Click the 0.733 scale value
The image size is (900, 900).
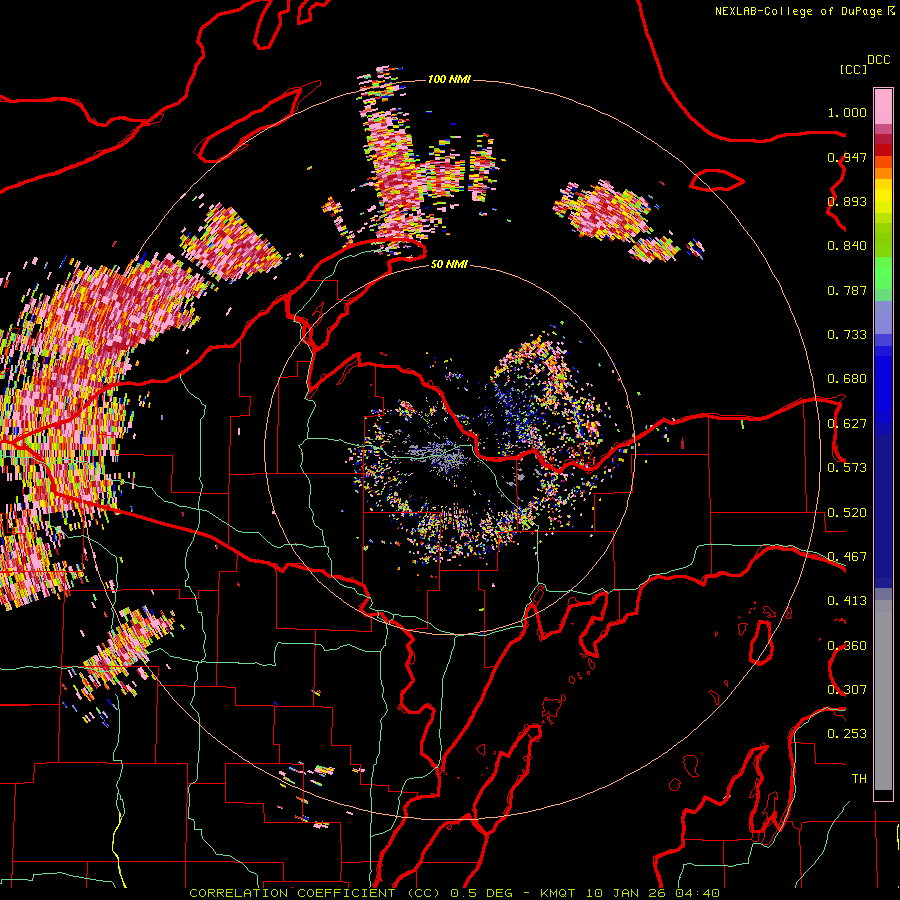[847, 335]
